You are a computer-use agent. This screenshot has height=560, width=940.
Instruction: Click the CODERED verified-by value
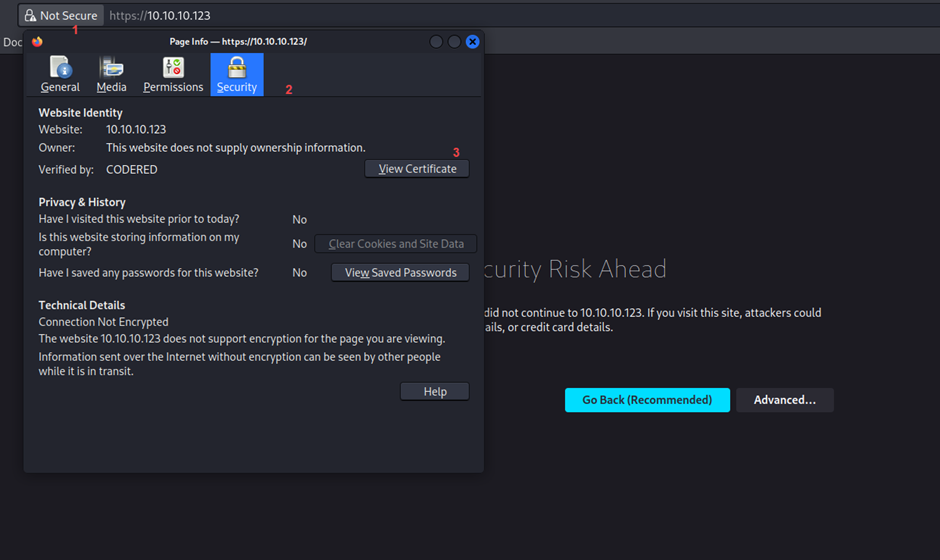tap(131, 170)
